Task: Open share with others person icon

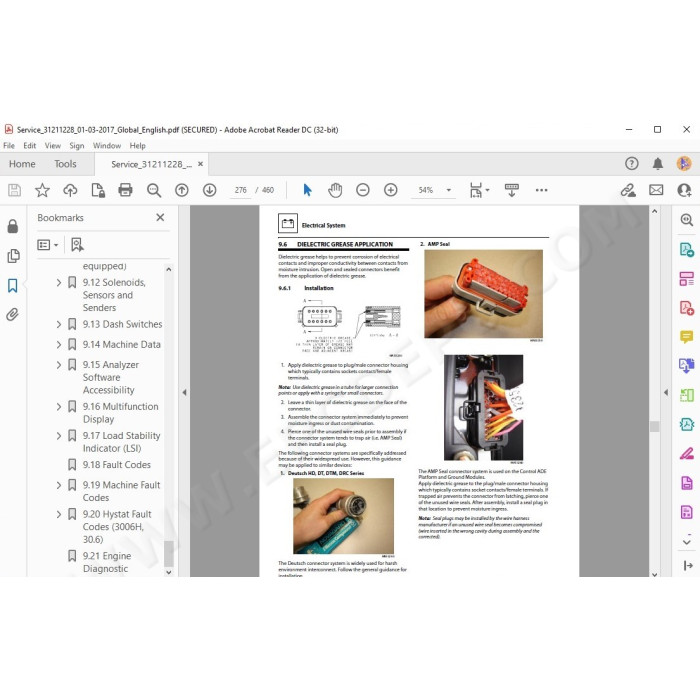Action: pyautogui.click(x=684, y=190)
